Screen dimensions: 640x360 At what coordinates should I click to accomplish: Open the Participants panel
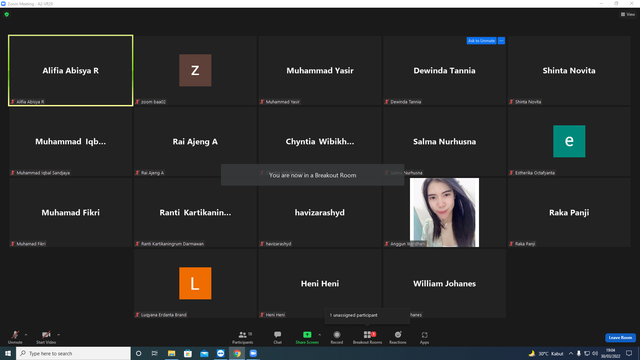(x=243, y=337)
